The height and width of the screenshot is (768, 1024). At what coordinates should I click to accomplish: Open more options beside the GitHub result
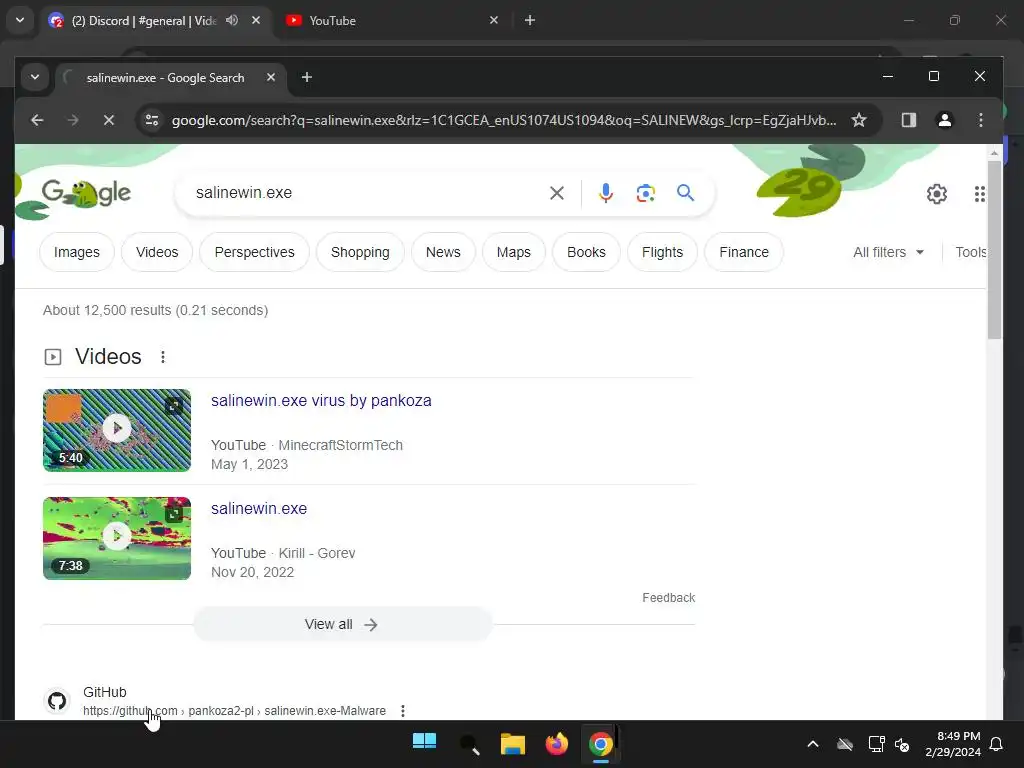click(403, 711)
